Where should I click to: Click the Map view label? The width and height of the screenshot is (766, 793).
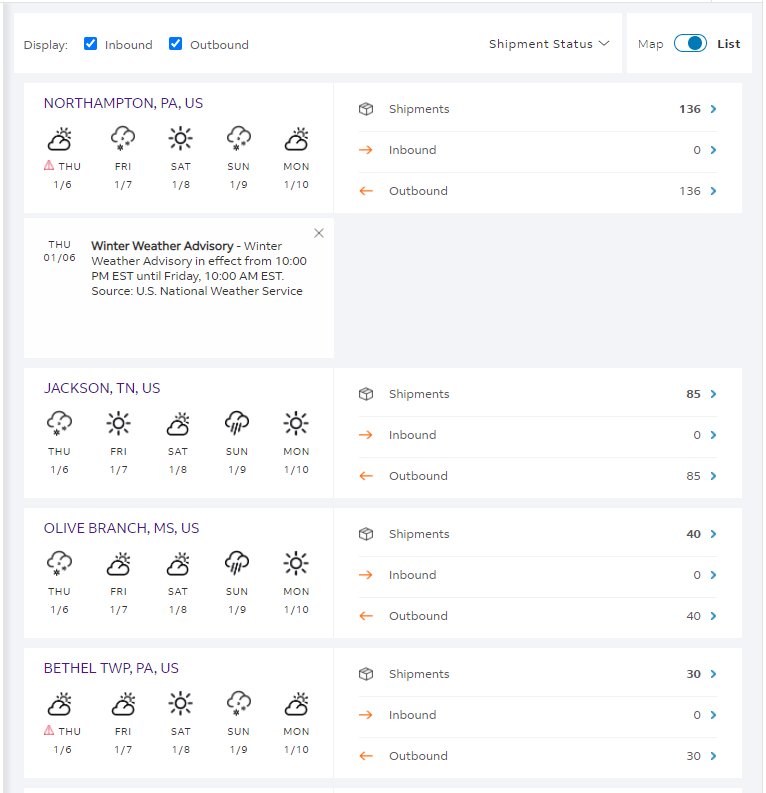click(650, 45)
